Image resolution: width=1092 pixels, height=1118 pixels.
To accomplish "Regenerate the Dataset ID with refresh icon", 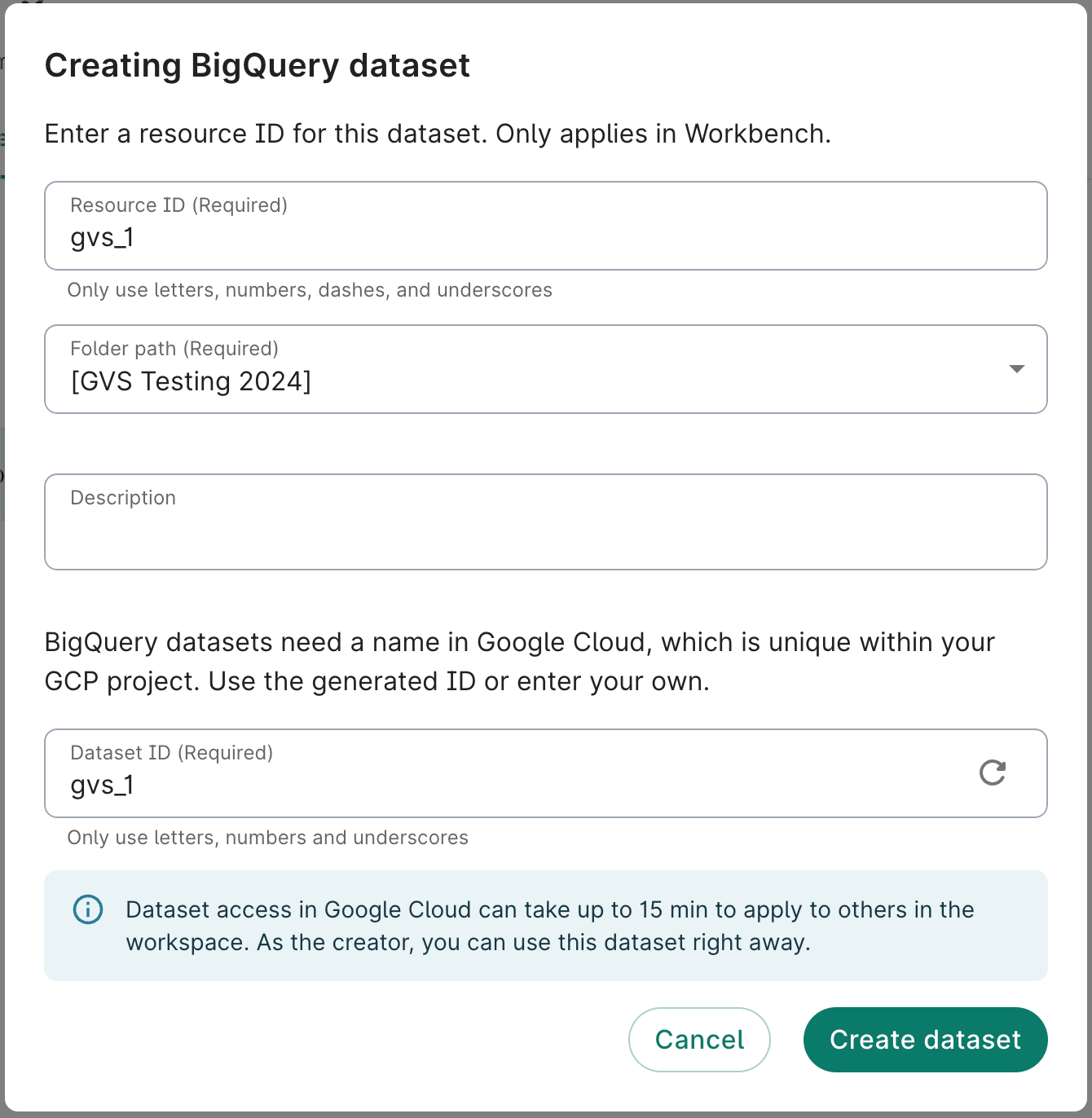I will click(992, 772).
